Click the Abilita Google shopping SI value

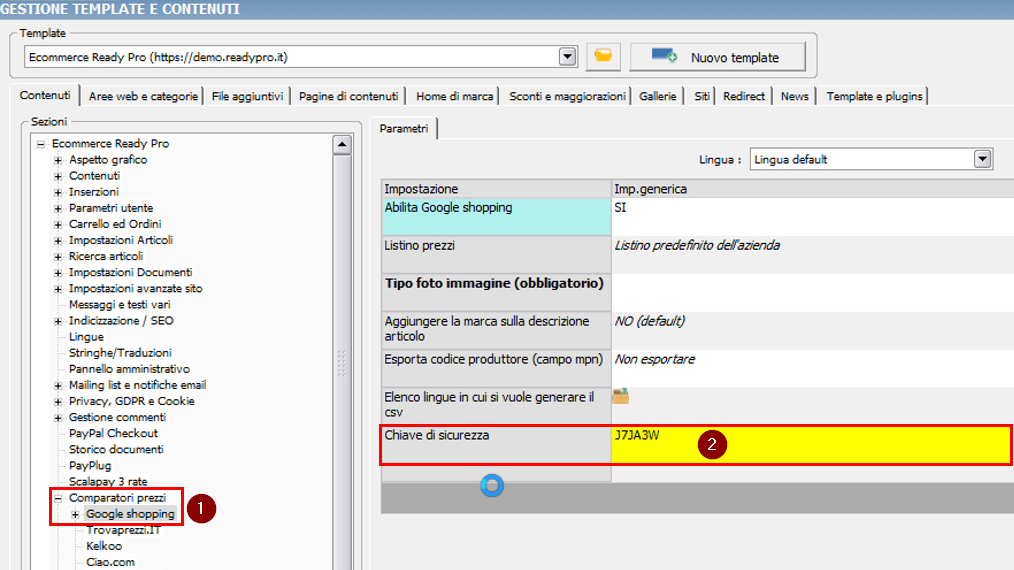[x=812, y=217]
